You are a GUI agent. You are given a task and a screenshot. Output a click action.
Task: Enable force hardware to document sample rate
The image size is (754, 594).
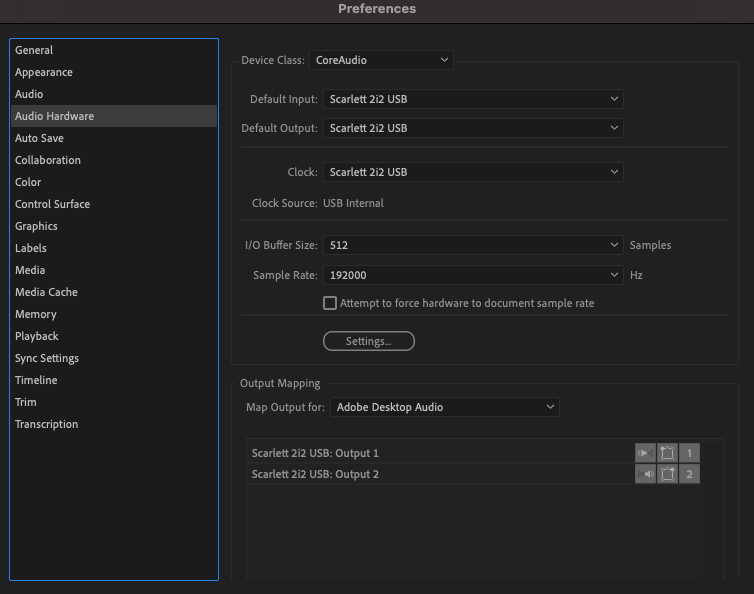click(x=330, y=303)
